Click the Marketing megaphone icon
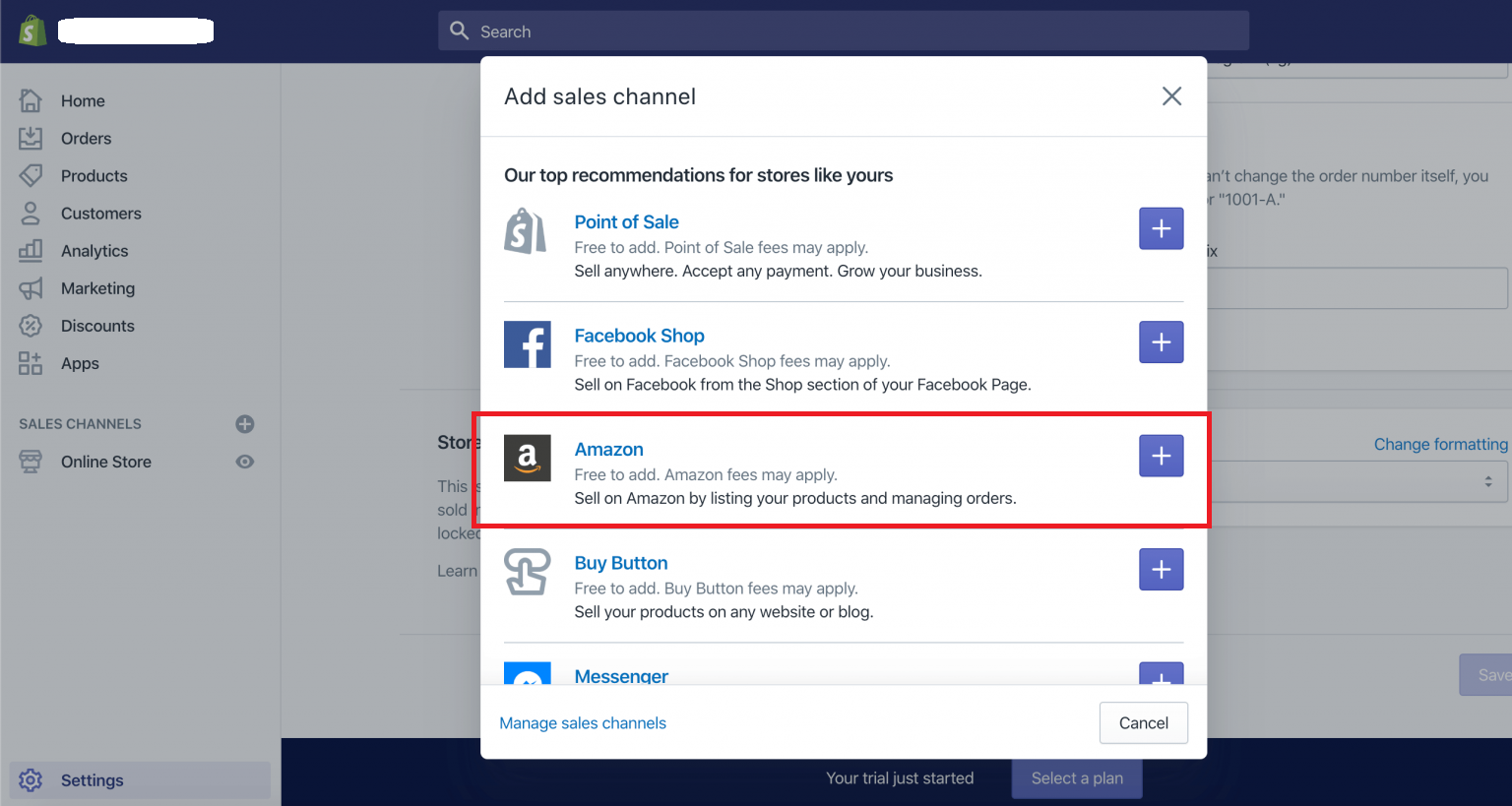 click(x=31, y=287)
